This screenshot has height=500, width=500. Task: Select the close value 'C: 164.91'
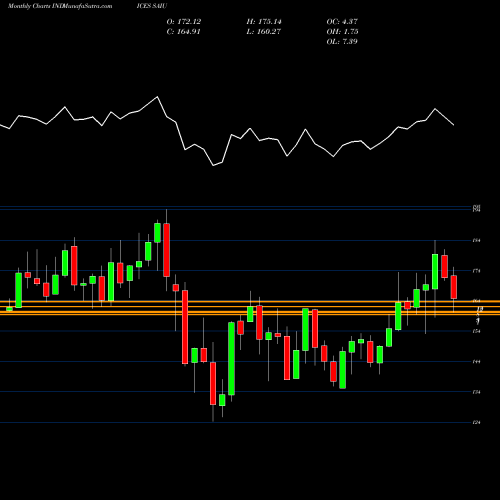pos(184,32)
